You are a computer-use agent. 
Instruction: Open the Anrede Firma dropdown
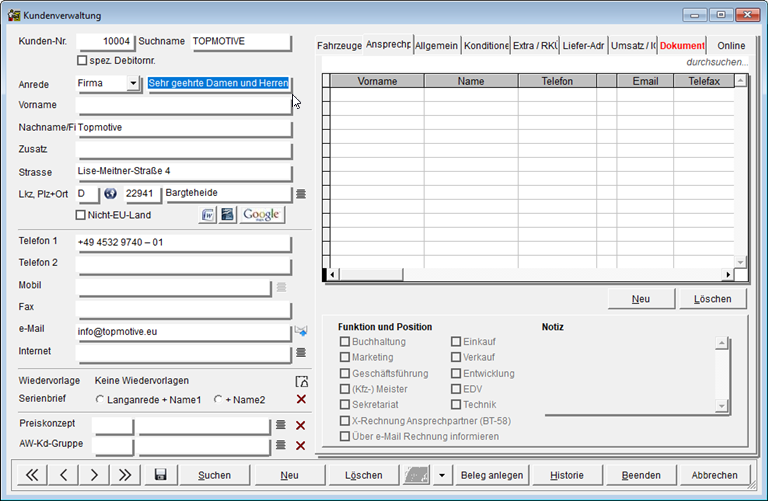pos(133,83)
